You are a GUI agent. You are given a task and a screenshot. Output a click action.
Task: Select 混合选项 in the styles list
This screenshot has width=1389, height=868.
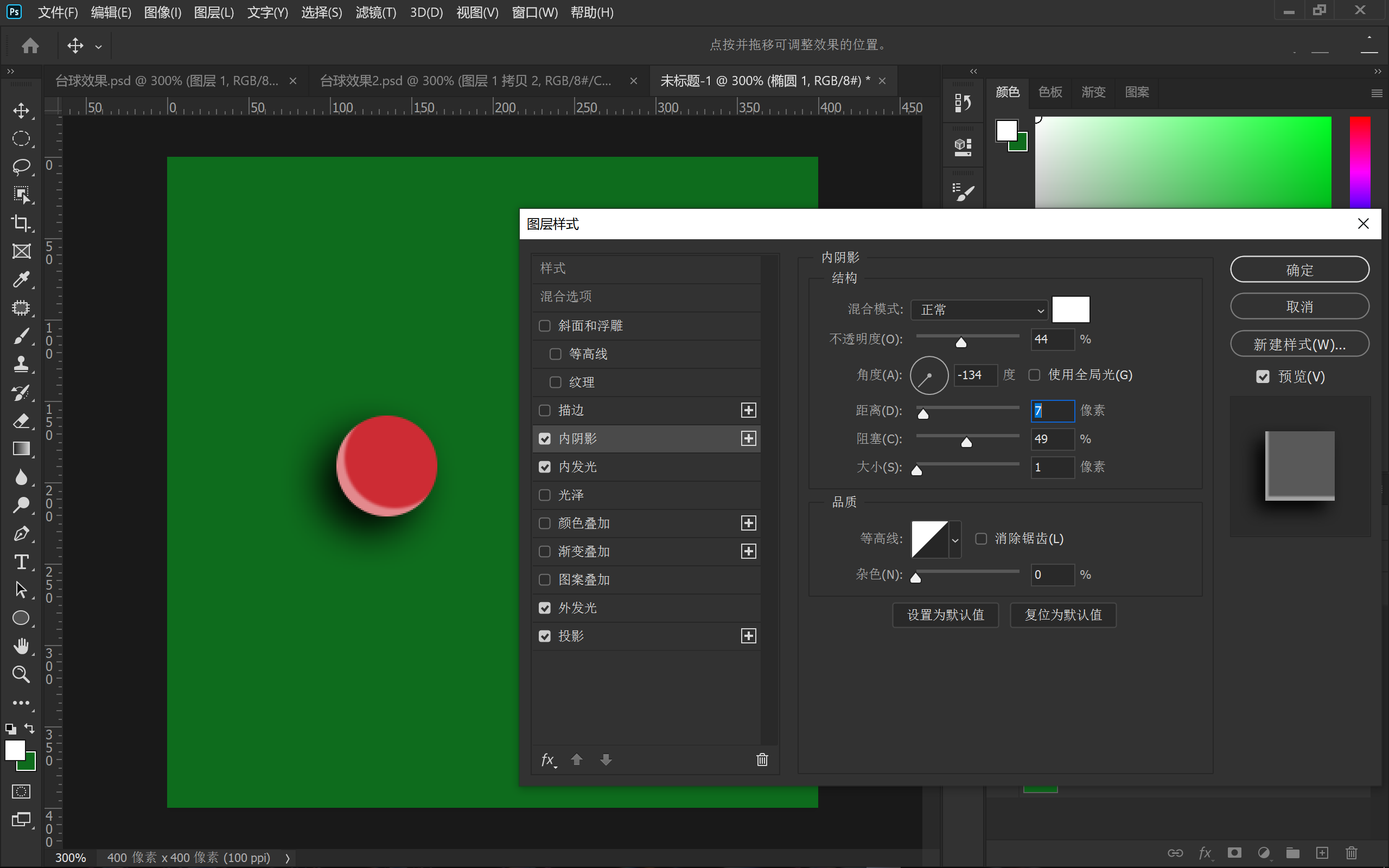pyautogui.click(x=646, y=297)
